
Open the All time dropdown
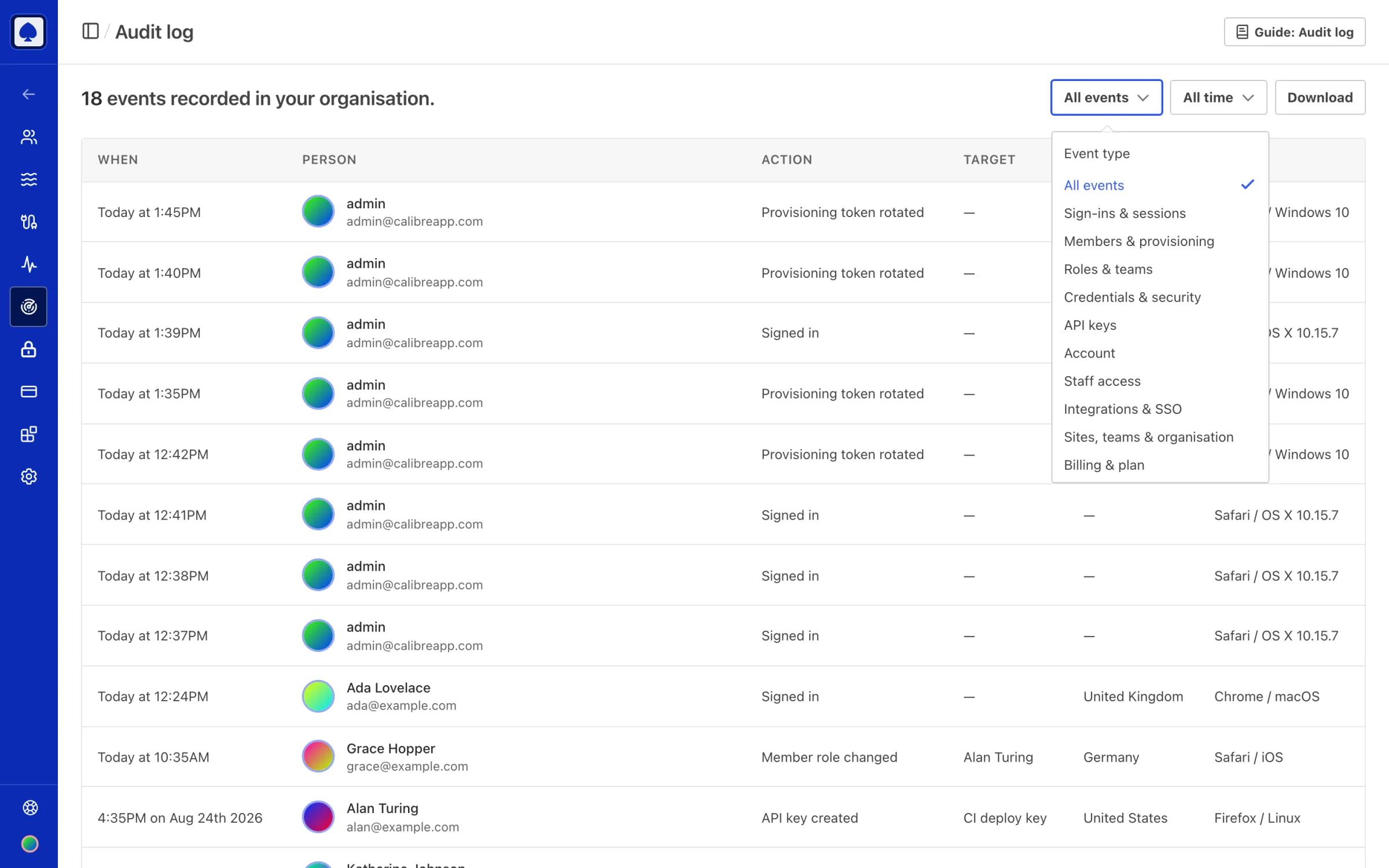coord(1218,97)
